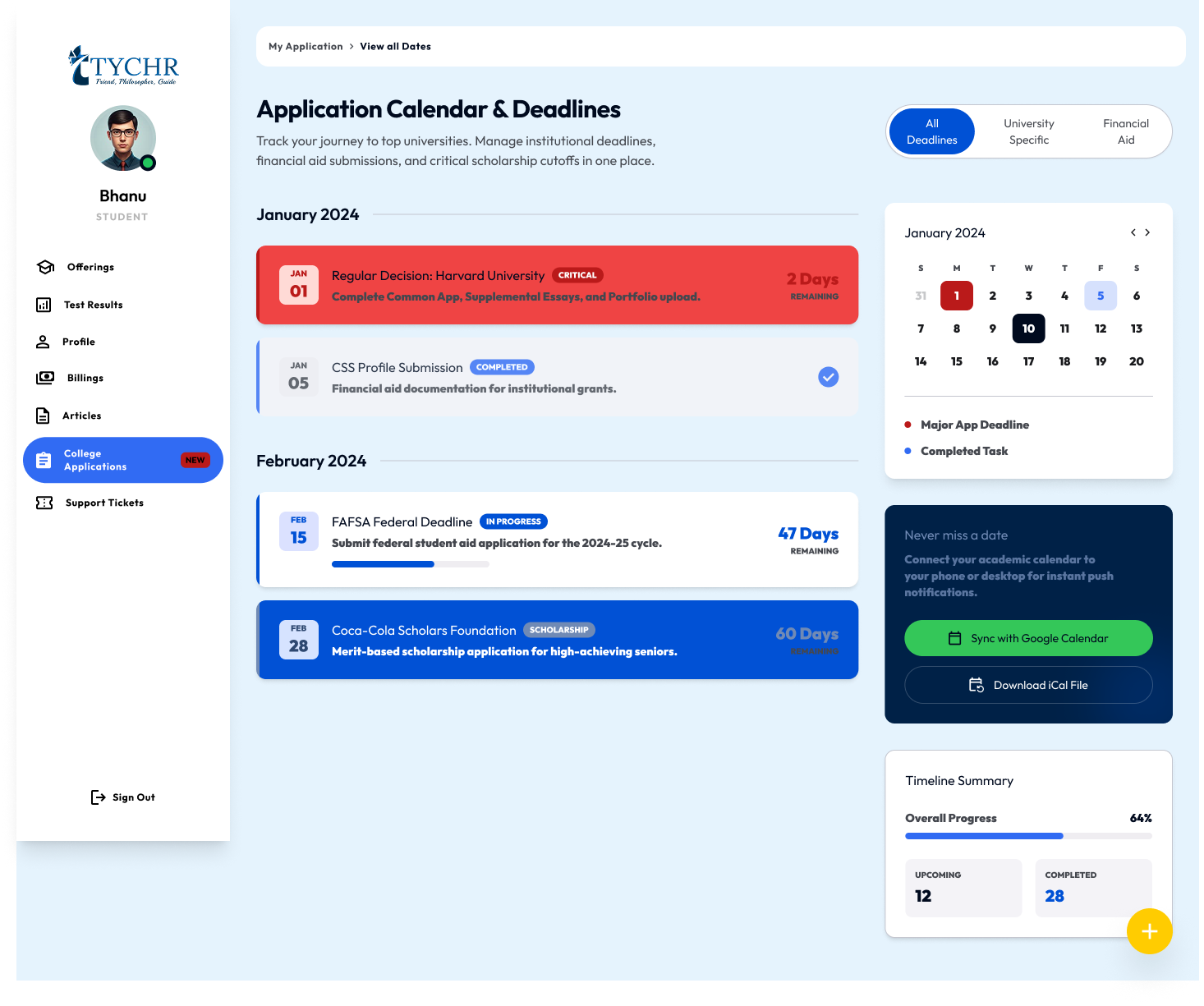Click the COMPLETED badge
This screenshot has width=1204, height=1006.
502,367
